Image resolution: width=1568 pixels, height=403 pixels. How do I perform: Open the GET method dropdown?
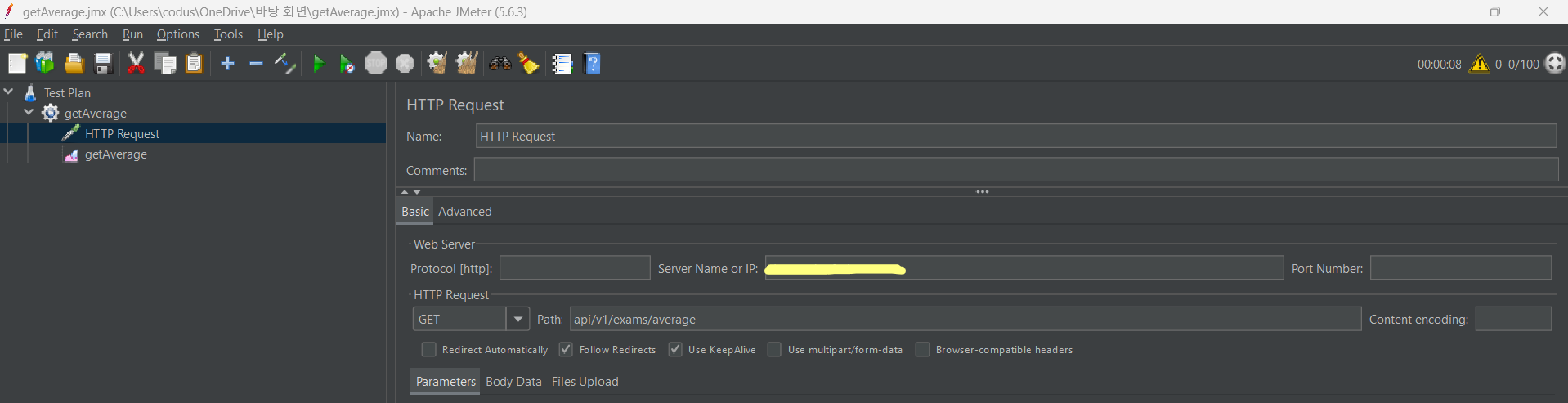(x=517, y=319)
